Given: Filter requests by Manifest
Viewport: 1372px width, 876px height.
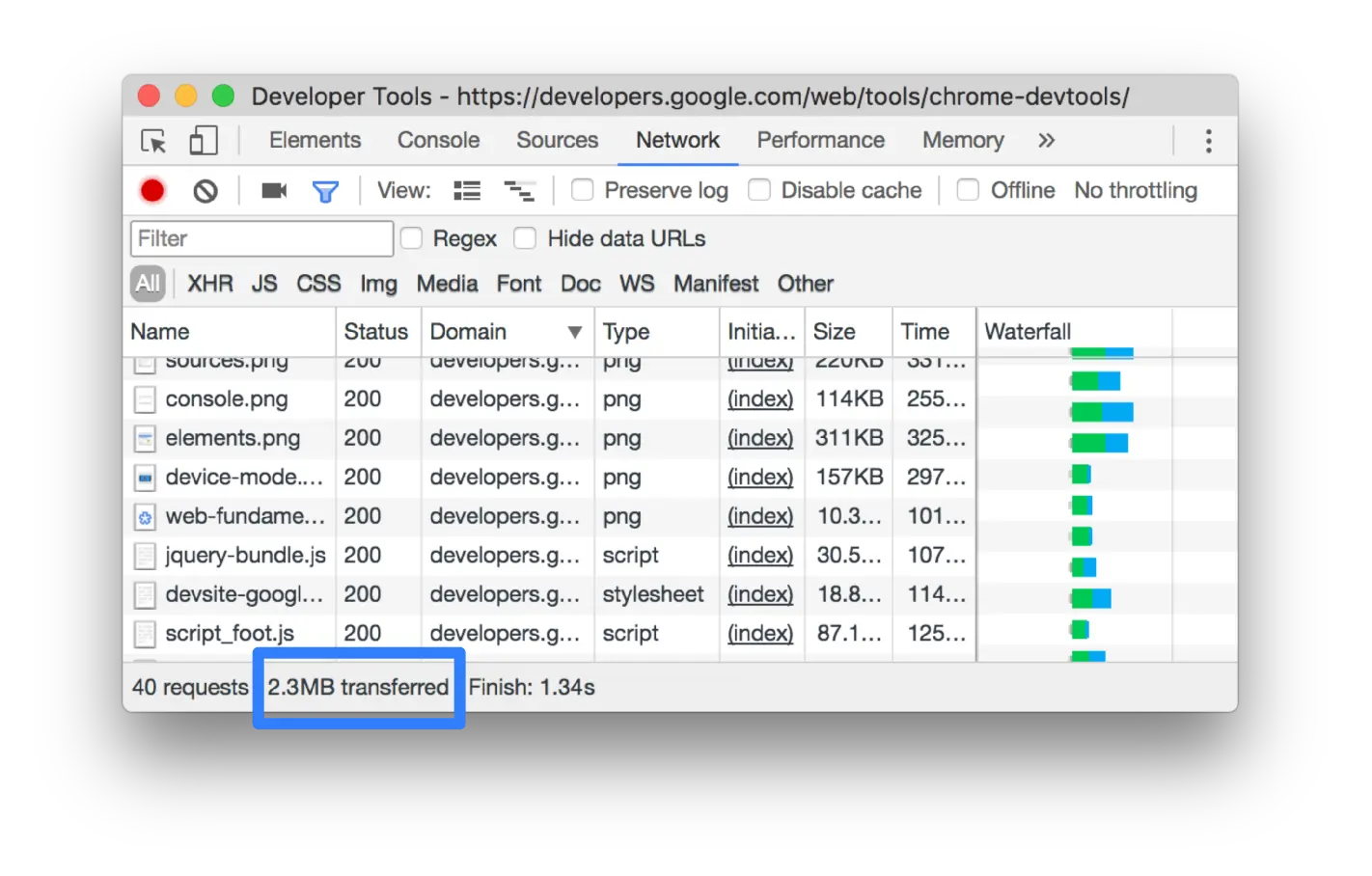Looking at the screenshot, I should pyautogui.click(x=716, y=284).
